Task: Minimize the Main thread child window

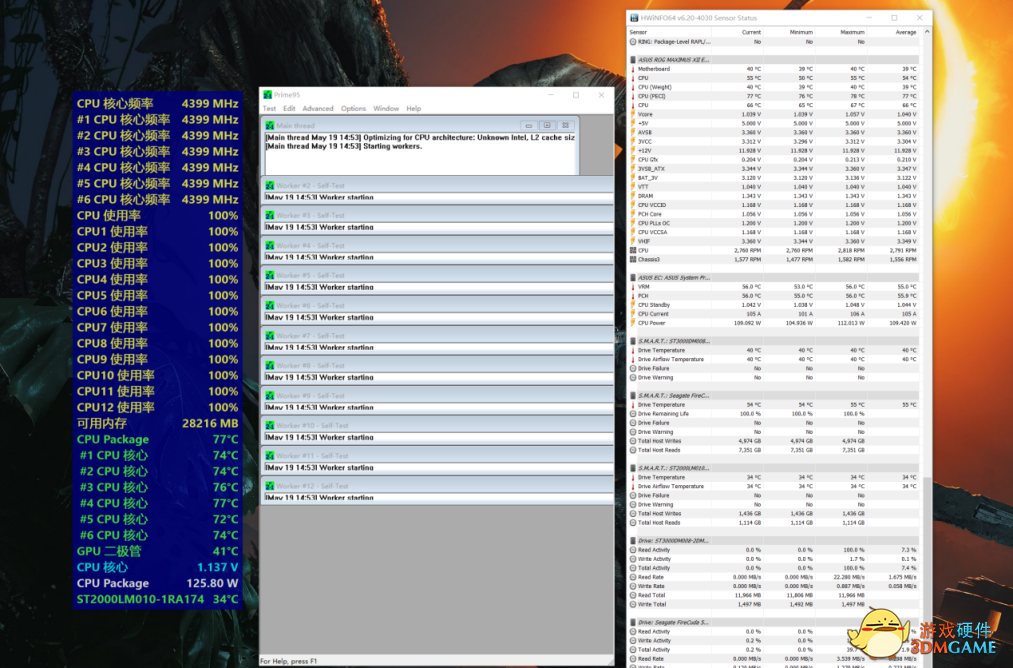Action: pos(528,125)
